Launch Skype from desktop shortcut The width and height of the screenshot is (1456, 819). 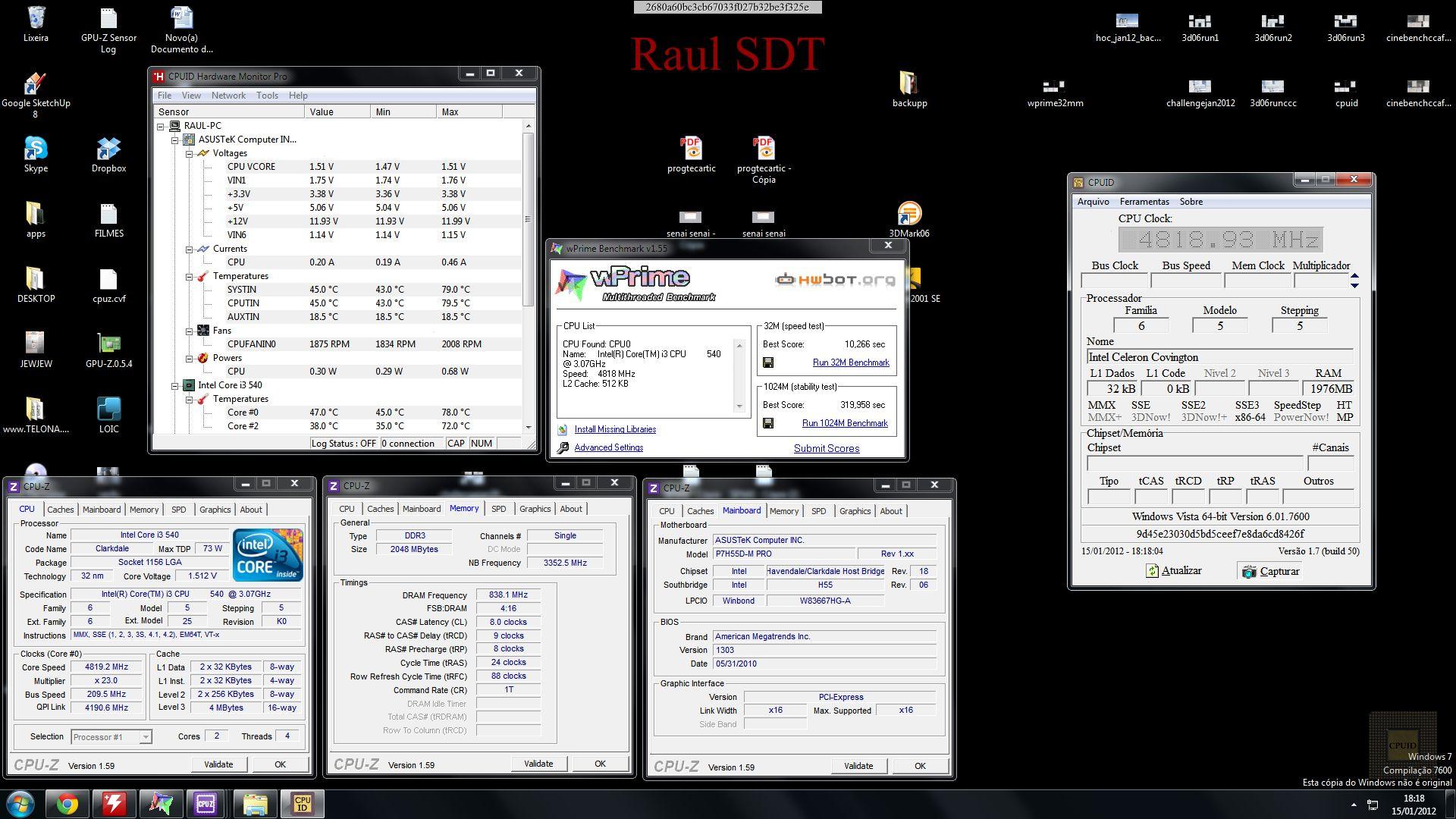point(36,155)
